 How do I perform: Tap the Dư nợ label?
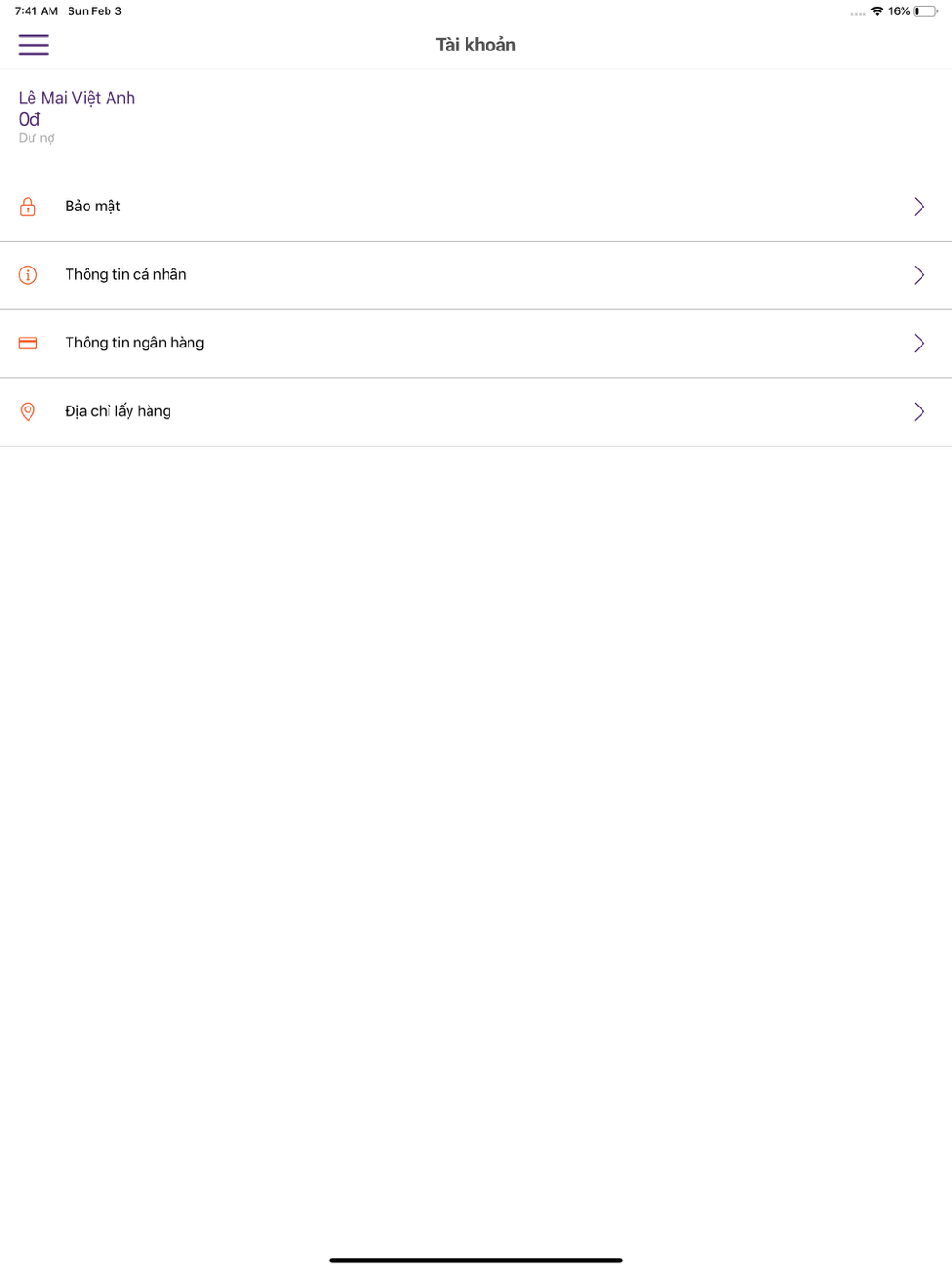[x=37, y=138]
